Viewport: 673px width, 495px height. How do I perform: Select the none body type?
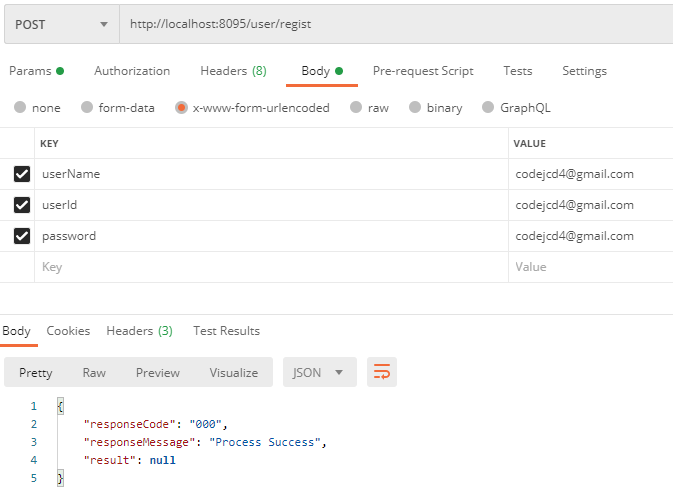pyautogui.click(x=20, y=107)
